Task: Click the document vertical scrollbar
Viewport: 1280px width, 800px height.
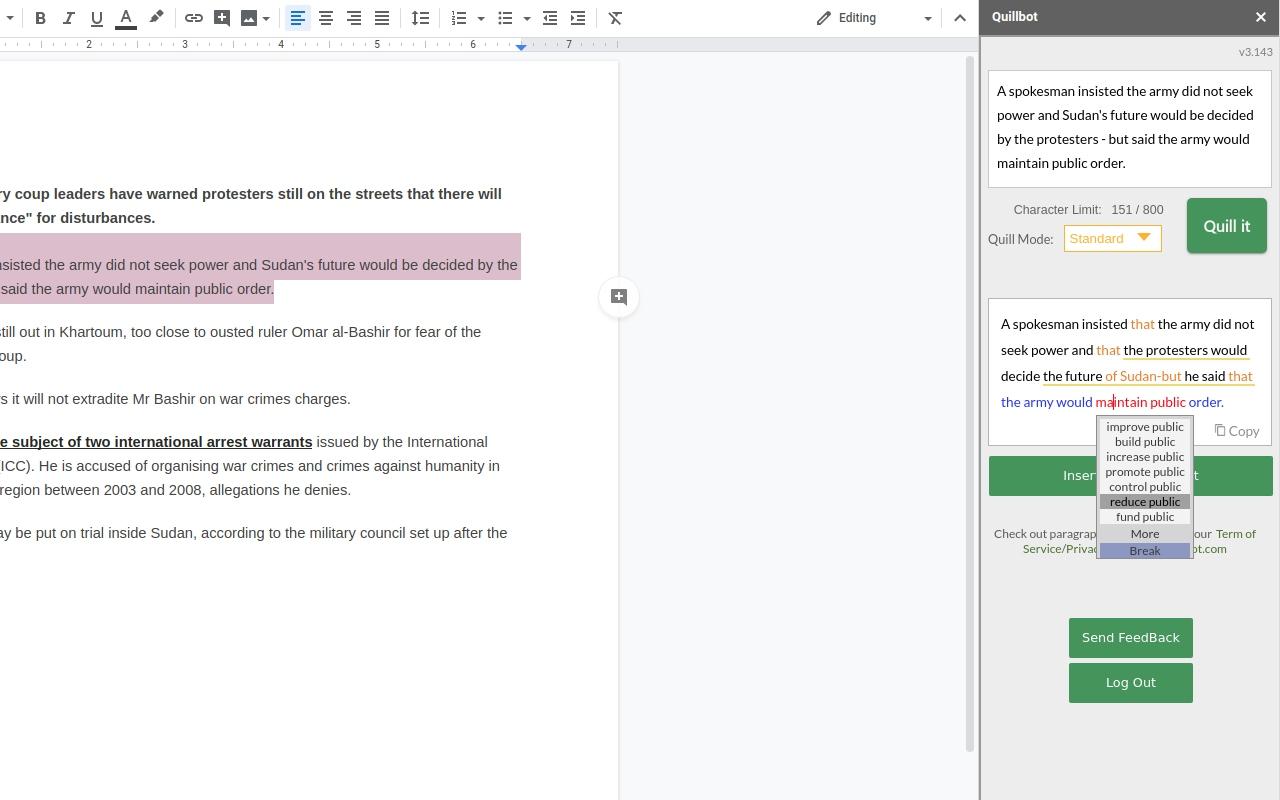Action: click(969, 404)
